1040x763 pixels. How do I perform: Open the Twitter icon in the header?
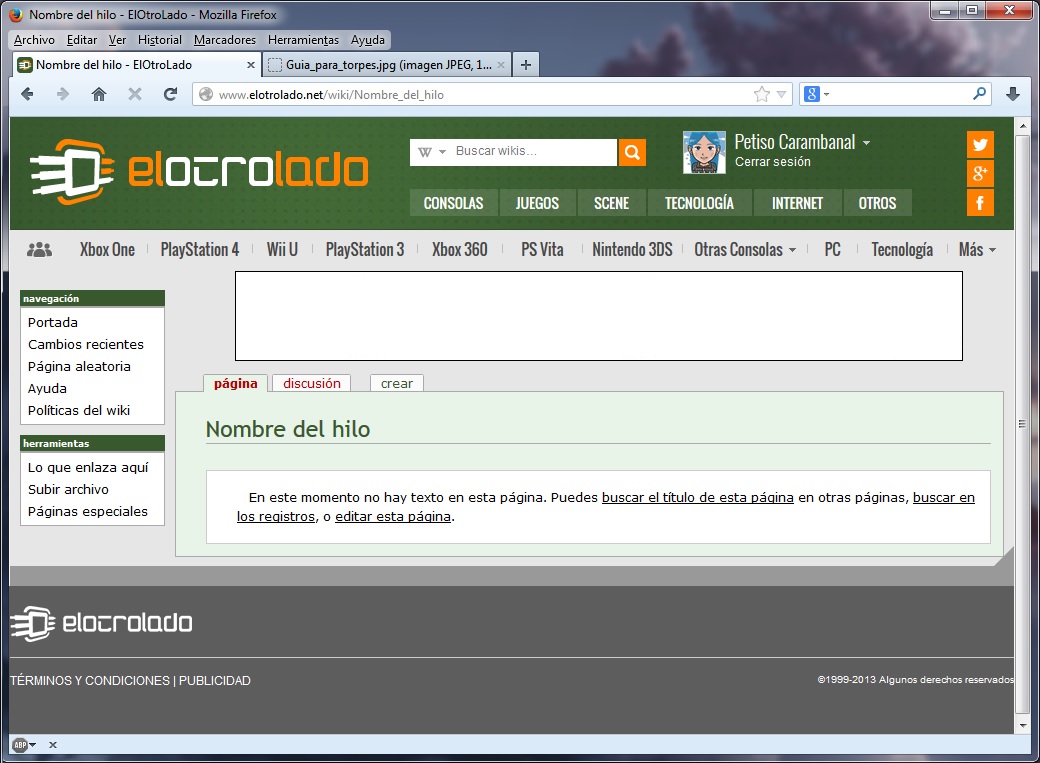pyautogui.click(x=980, y=145)
